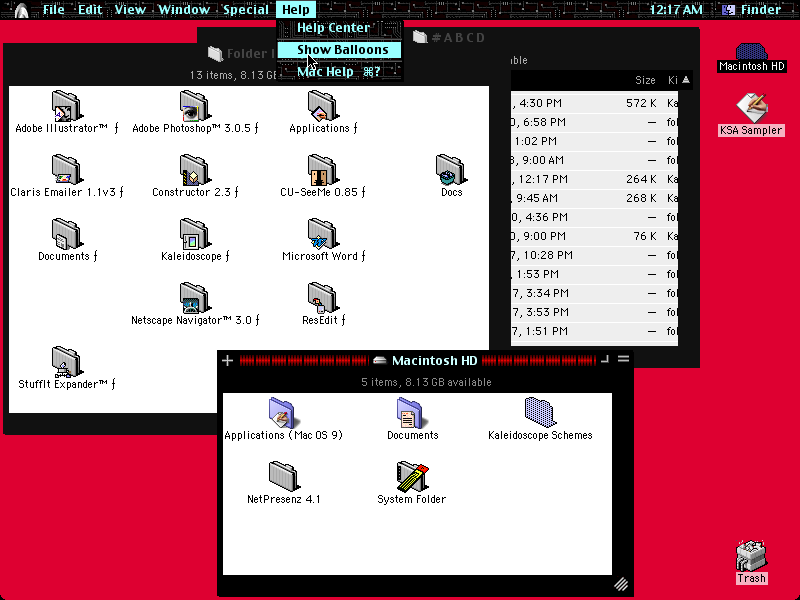The width and height of the screenshot is (800, 600).
Task: Select the row showing 264 K size
Action: click(594, 179)
